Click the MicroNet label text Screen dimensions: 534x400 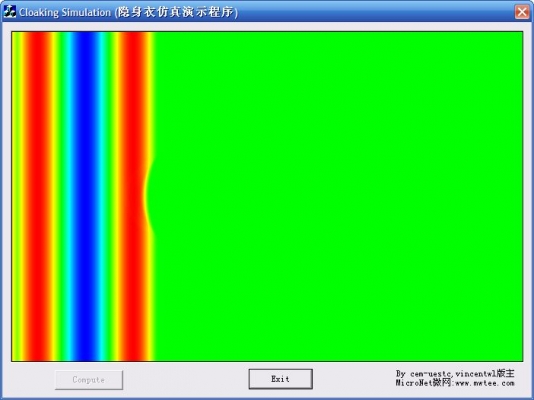pyautogui.click(x=413, y=383)
